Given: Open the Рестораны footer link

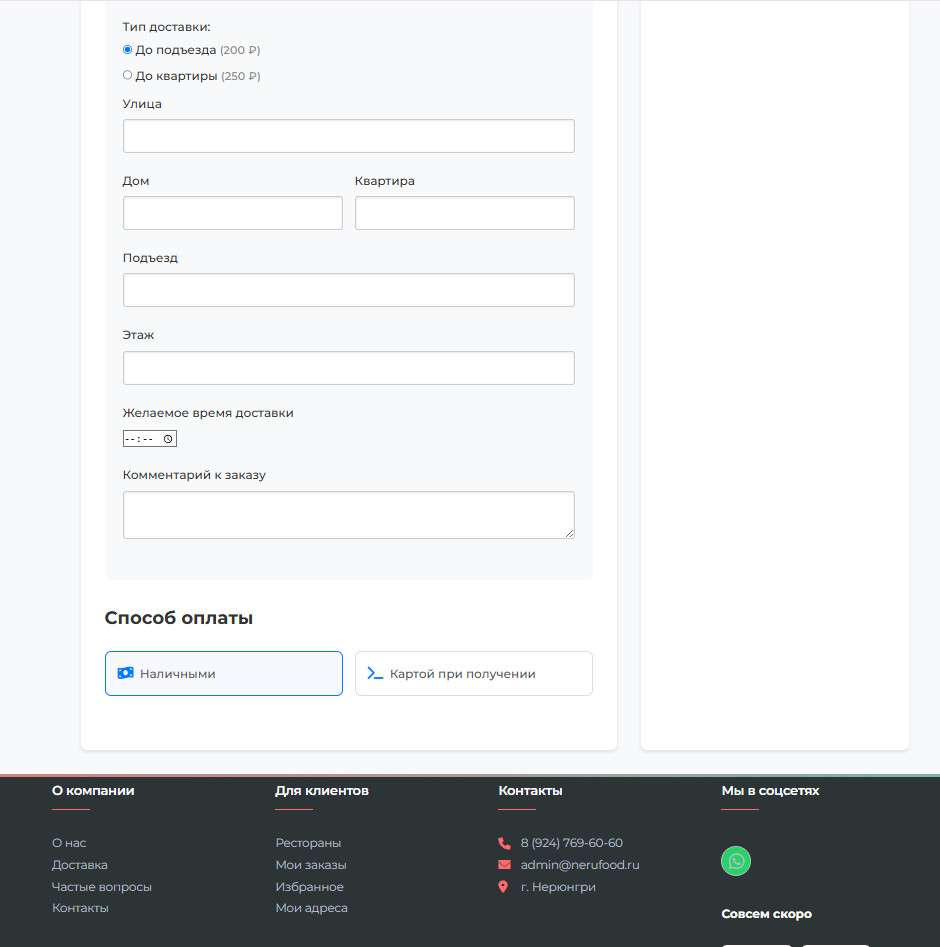Looking at the screenshot, I should pos(308,843).
